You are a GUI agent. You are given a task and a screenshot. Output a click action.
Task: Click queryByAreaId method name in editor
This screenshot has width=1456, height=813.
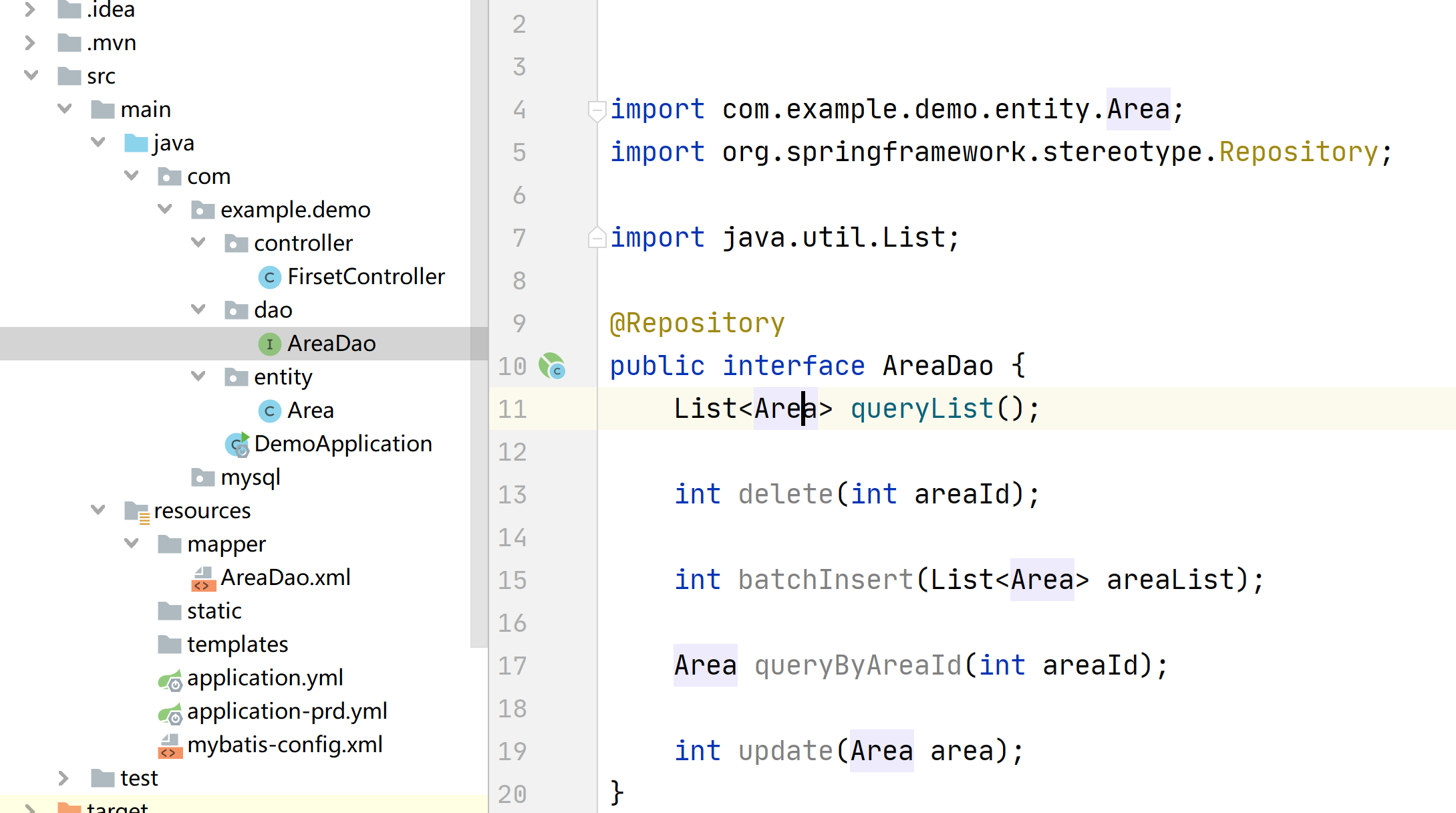pyautogui.click(x=858, y=665)
